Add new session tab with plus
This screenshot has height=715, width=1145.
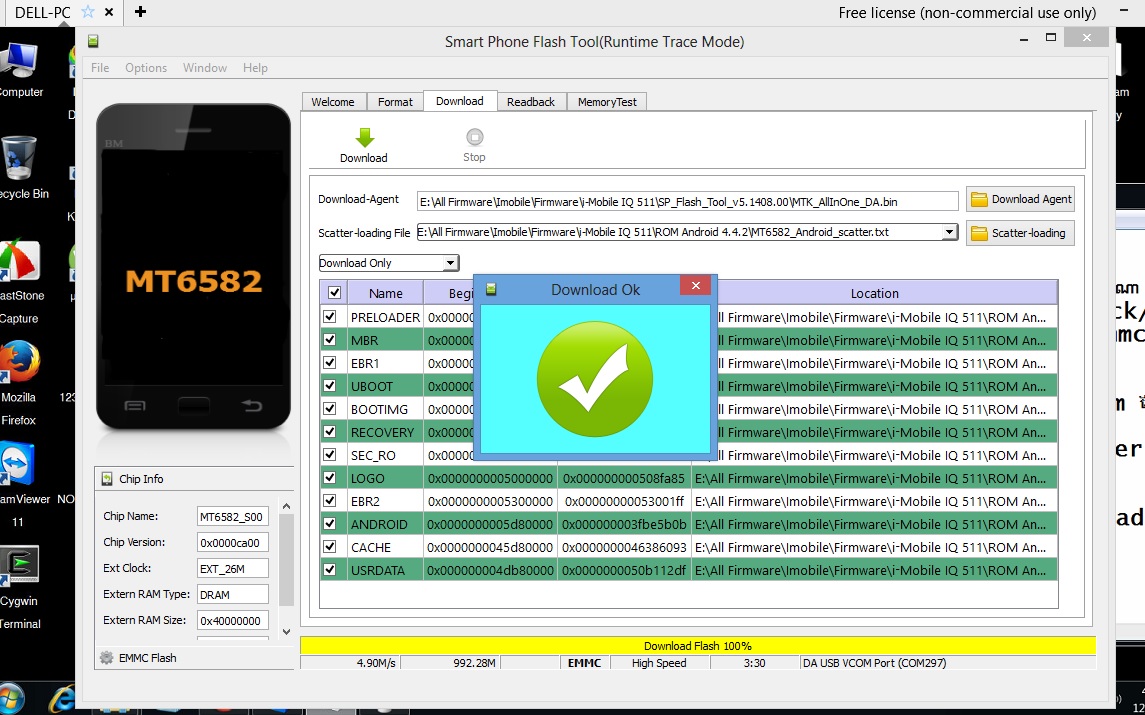tap(140, 12)
